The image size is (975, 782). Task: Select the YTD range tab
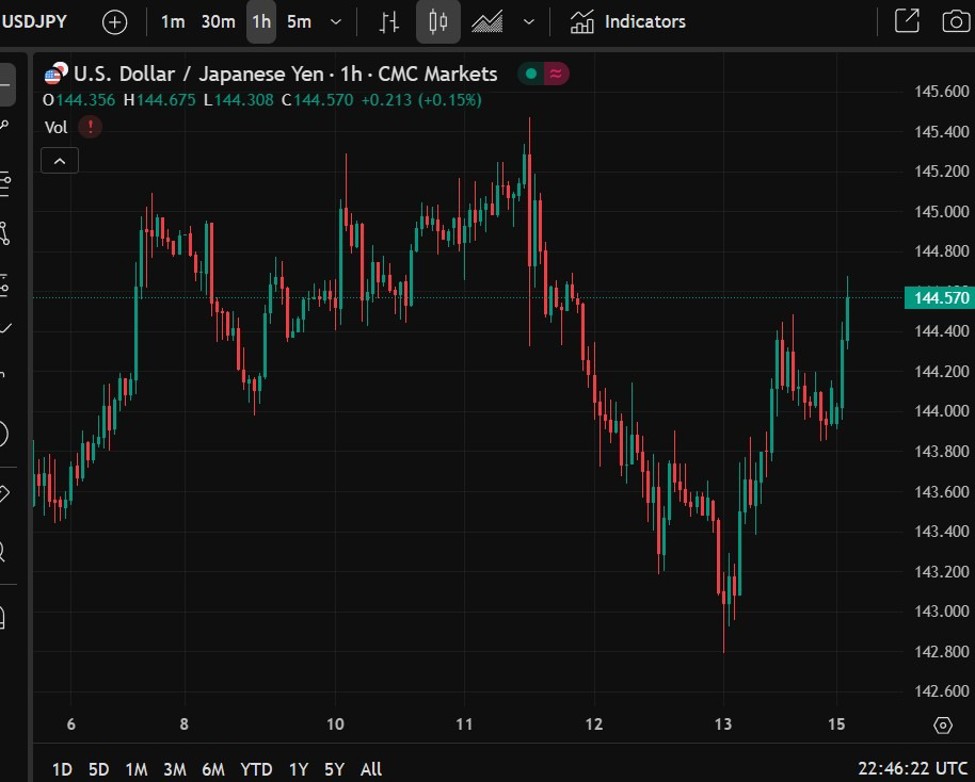click(256, 770)
